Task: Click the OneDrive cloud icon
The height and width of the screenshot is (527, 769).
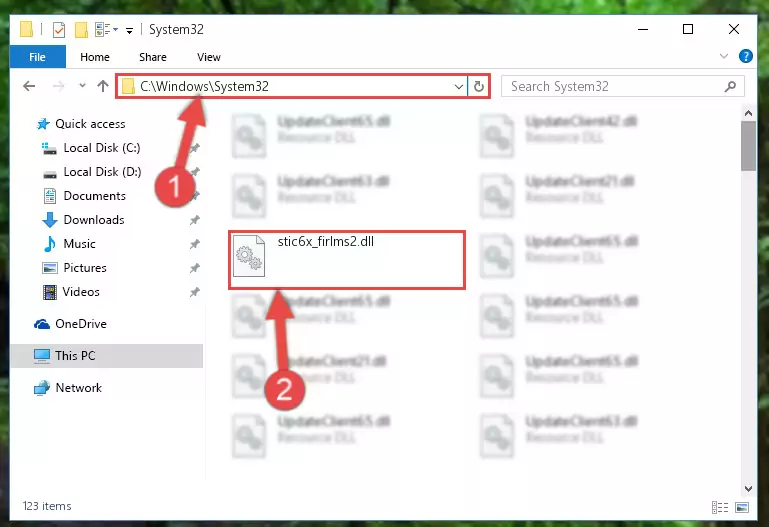Action: 42,324
